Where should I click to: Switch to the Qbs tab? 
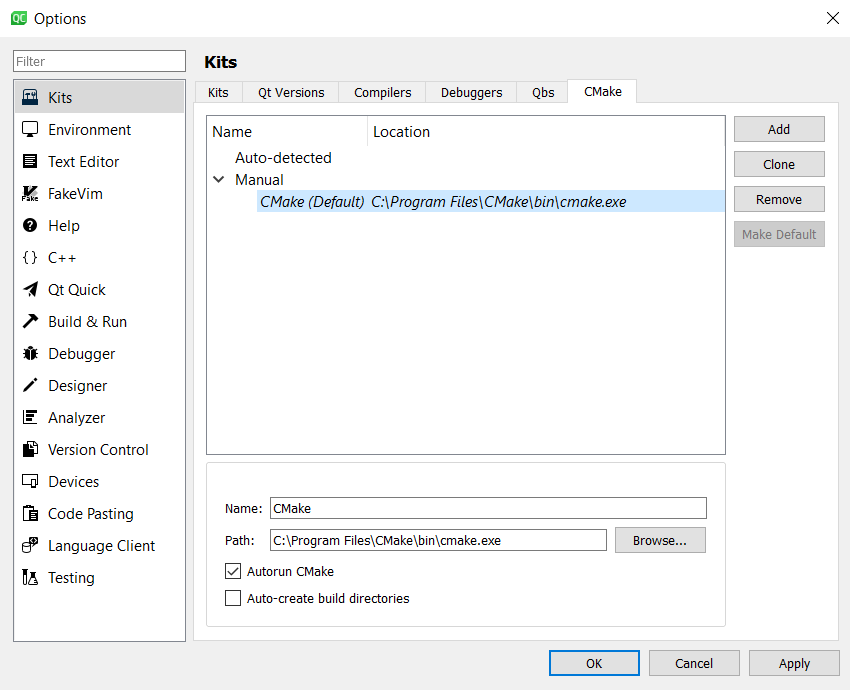[543, 93]
